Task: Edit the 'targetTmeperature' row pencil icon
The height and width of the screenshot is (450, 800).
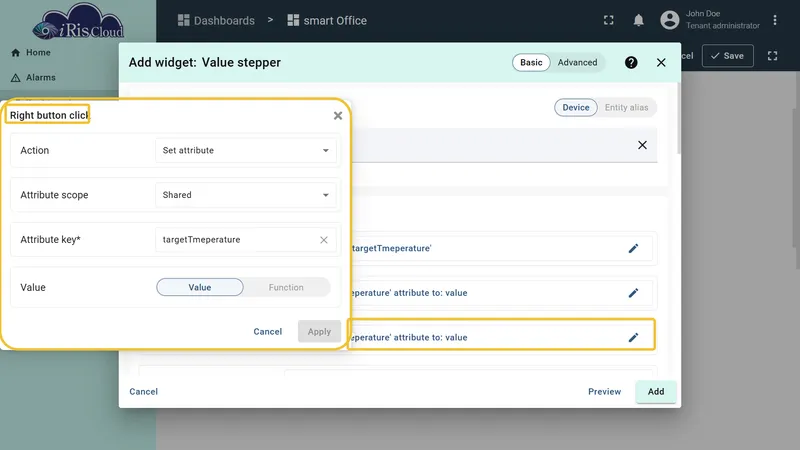Action: point(633,248)
